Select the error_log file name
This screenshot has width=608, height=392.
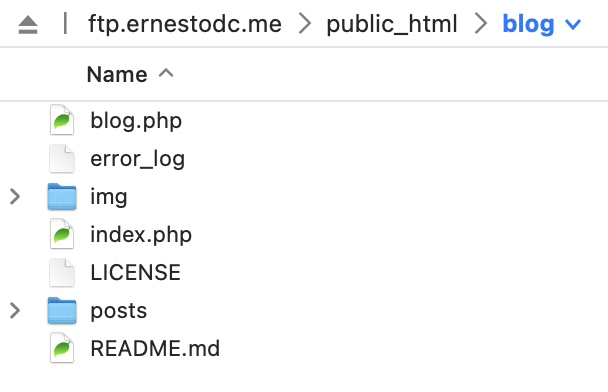pos(138,159)
